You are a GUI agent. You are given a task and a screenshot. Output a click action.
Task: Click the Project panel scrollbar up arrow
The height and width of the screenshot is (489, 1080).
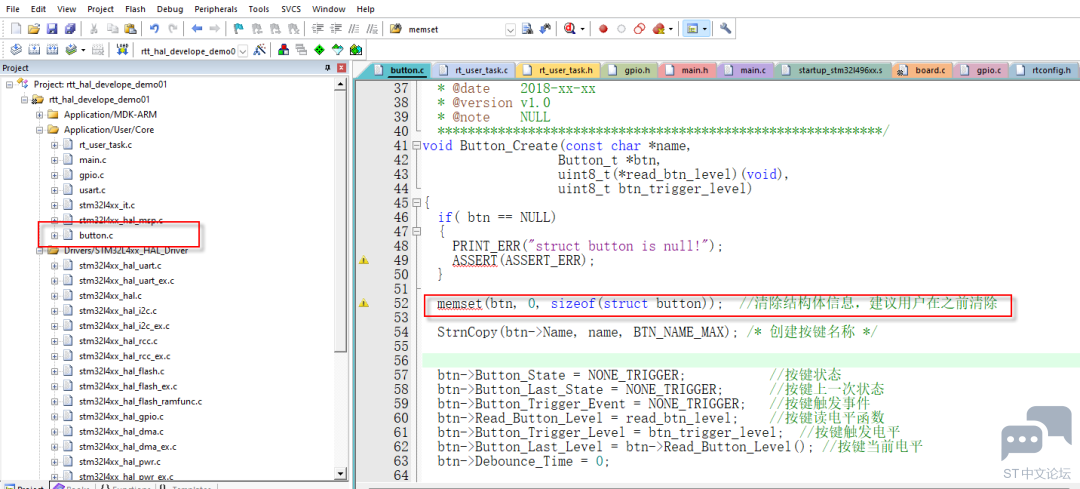[x=340, y=84]
